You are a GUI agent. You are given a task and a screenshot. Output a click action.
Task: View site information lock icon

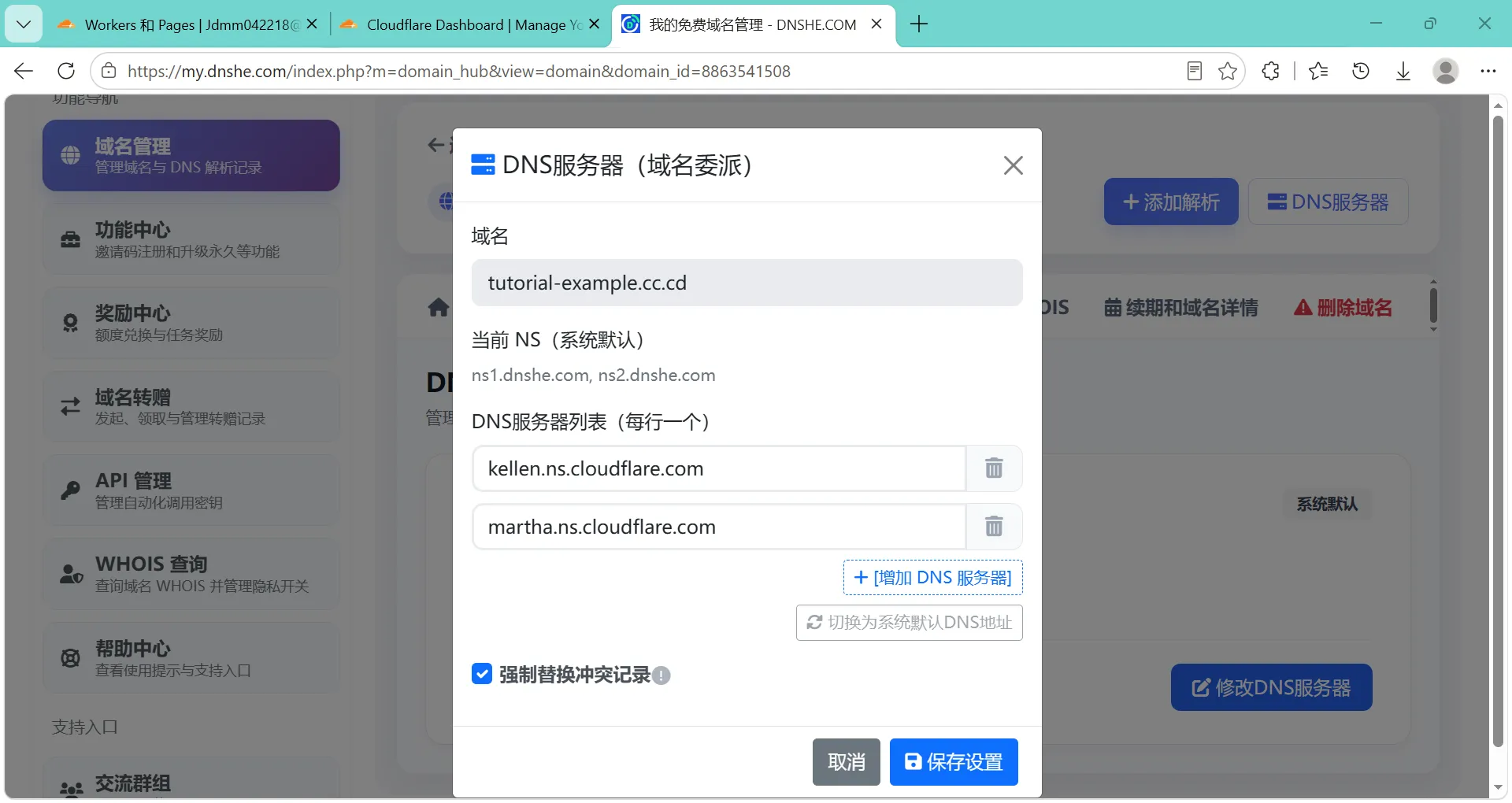click(109, 71)
